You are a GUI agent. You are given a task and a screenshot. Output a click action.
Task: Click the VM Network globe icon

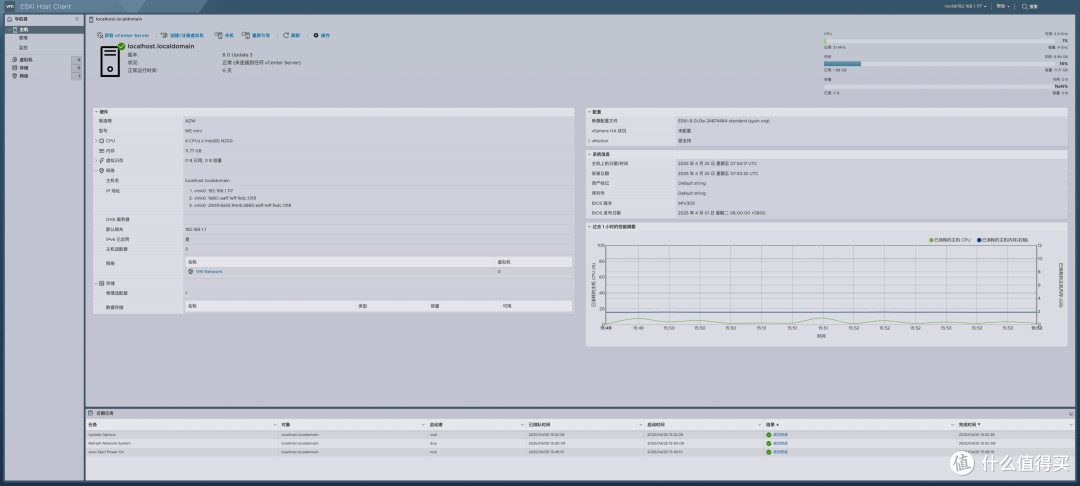click(x=190, y=271)
